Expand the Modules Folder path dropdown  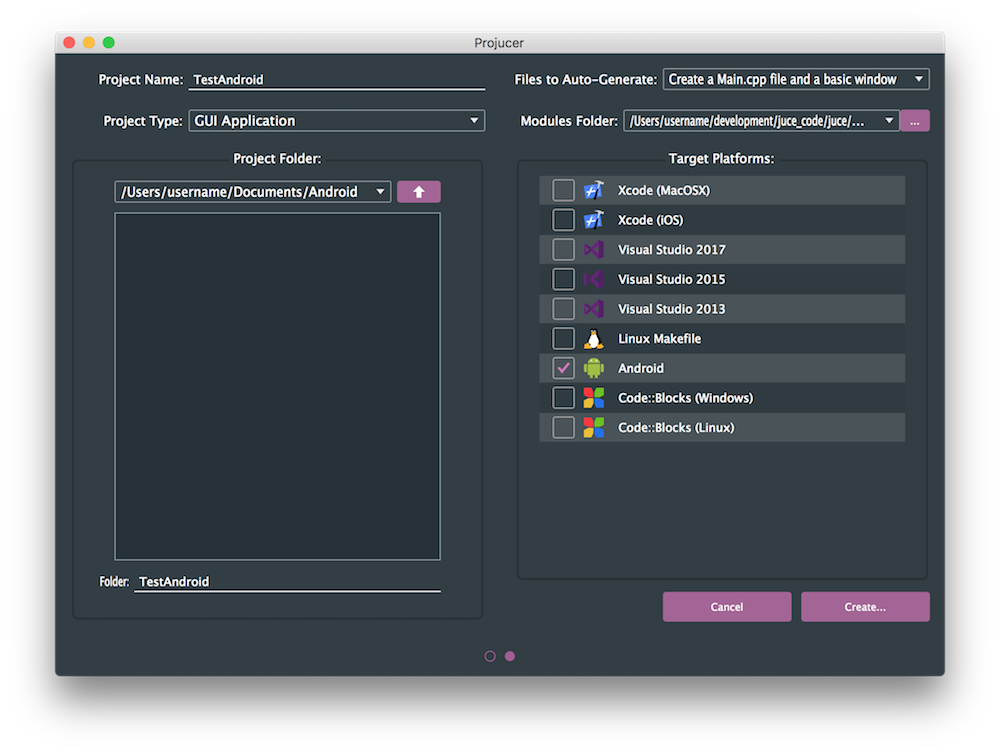[x=761, y=121]
